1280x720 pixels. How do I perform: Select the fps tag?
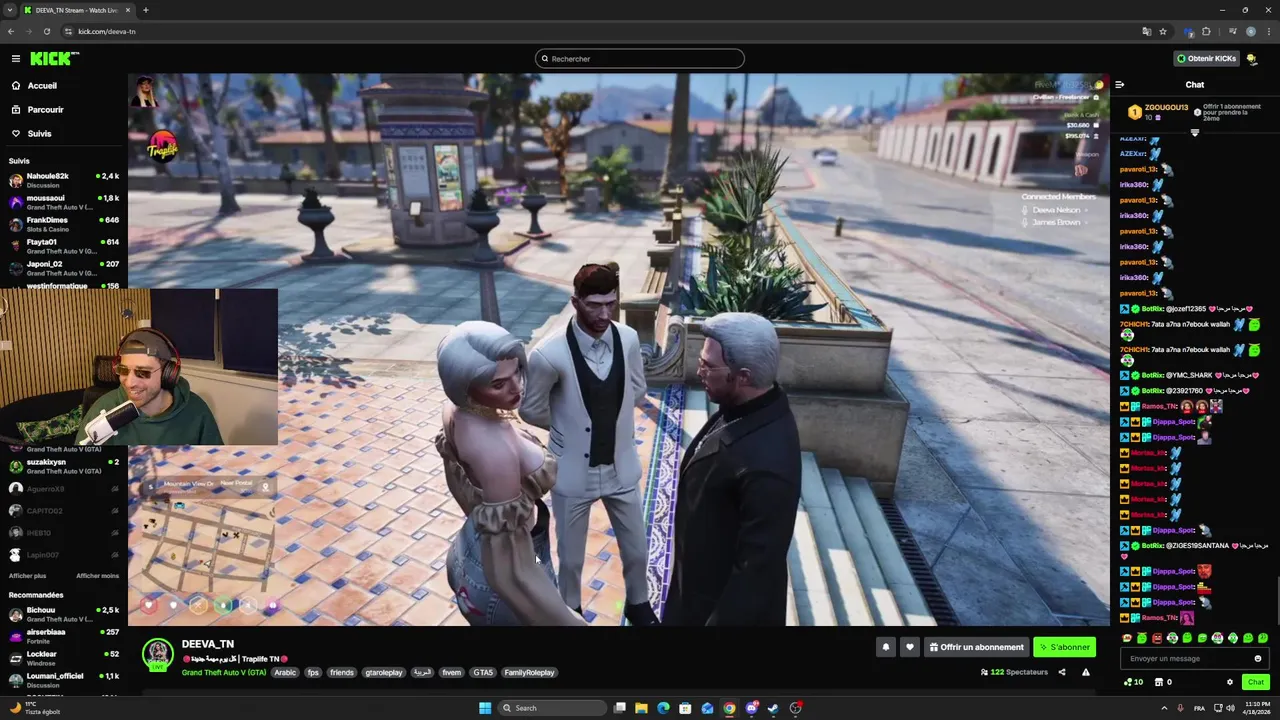pyautogui.click(x=313, y=673)
